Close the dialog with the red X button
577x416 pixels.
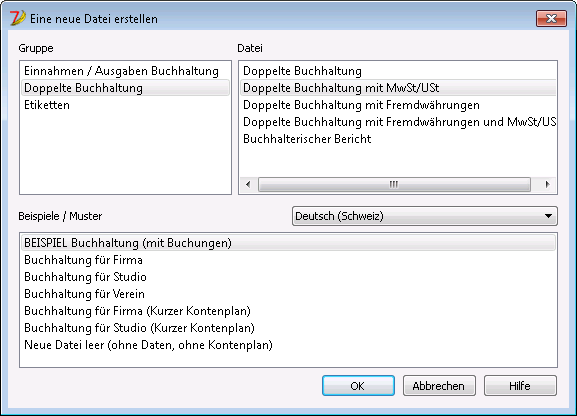[551, 18]
